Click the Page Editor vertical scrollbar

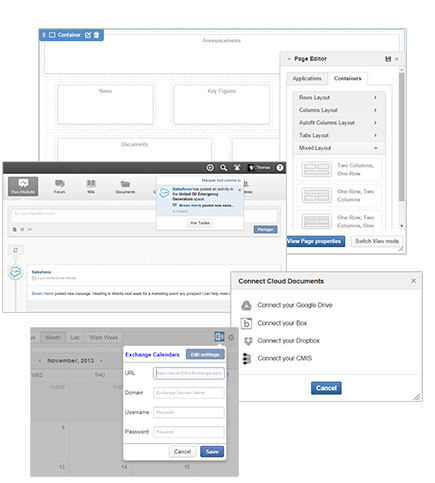coord(402,137)
